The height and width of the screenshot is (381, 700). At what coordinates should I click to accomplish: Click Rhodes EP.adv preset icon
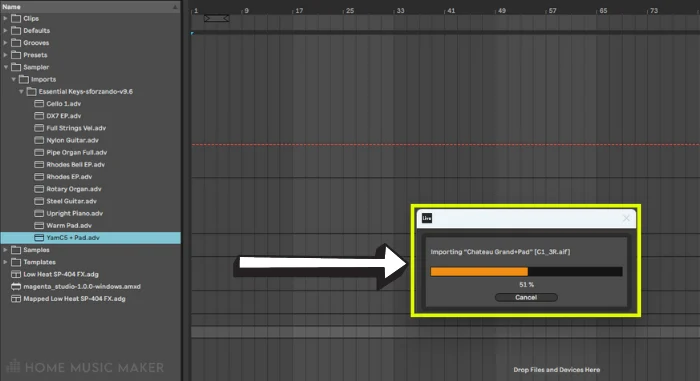tap(39, 177)
